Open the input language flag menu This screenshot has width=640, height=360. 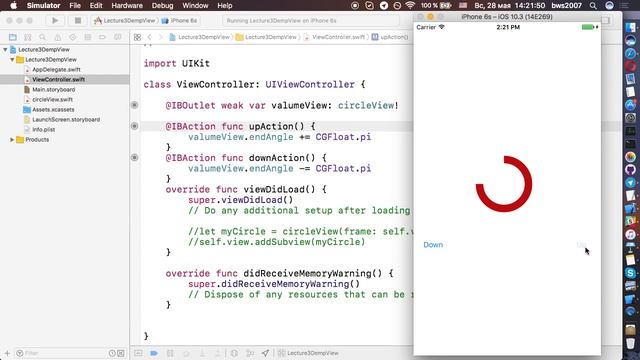[463, 6]
